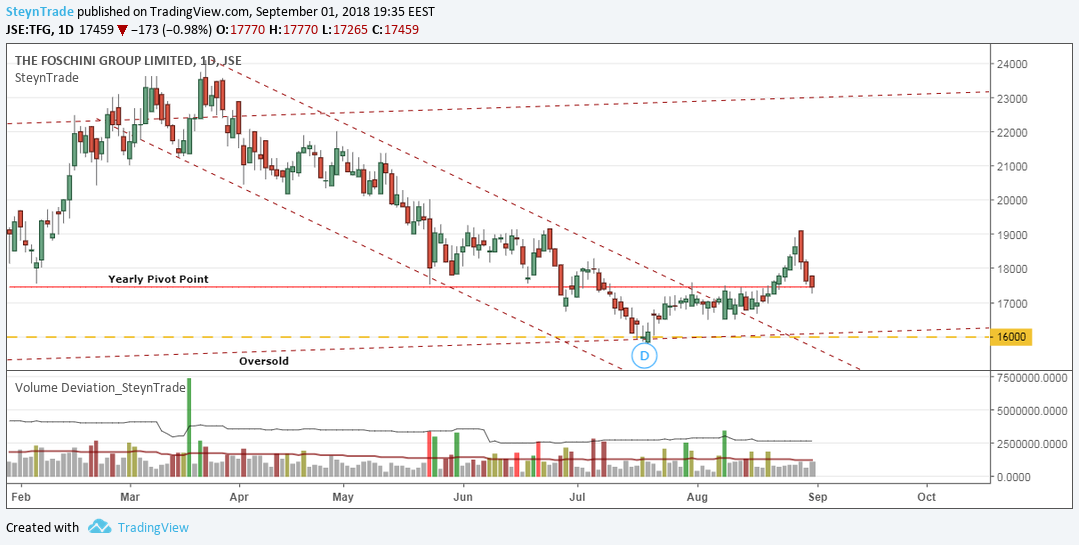Click the Sep date axis label
Image resolution: width=1079 pixels, height=545 pixels.
[x=816, y=496]
